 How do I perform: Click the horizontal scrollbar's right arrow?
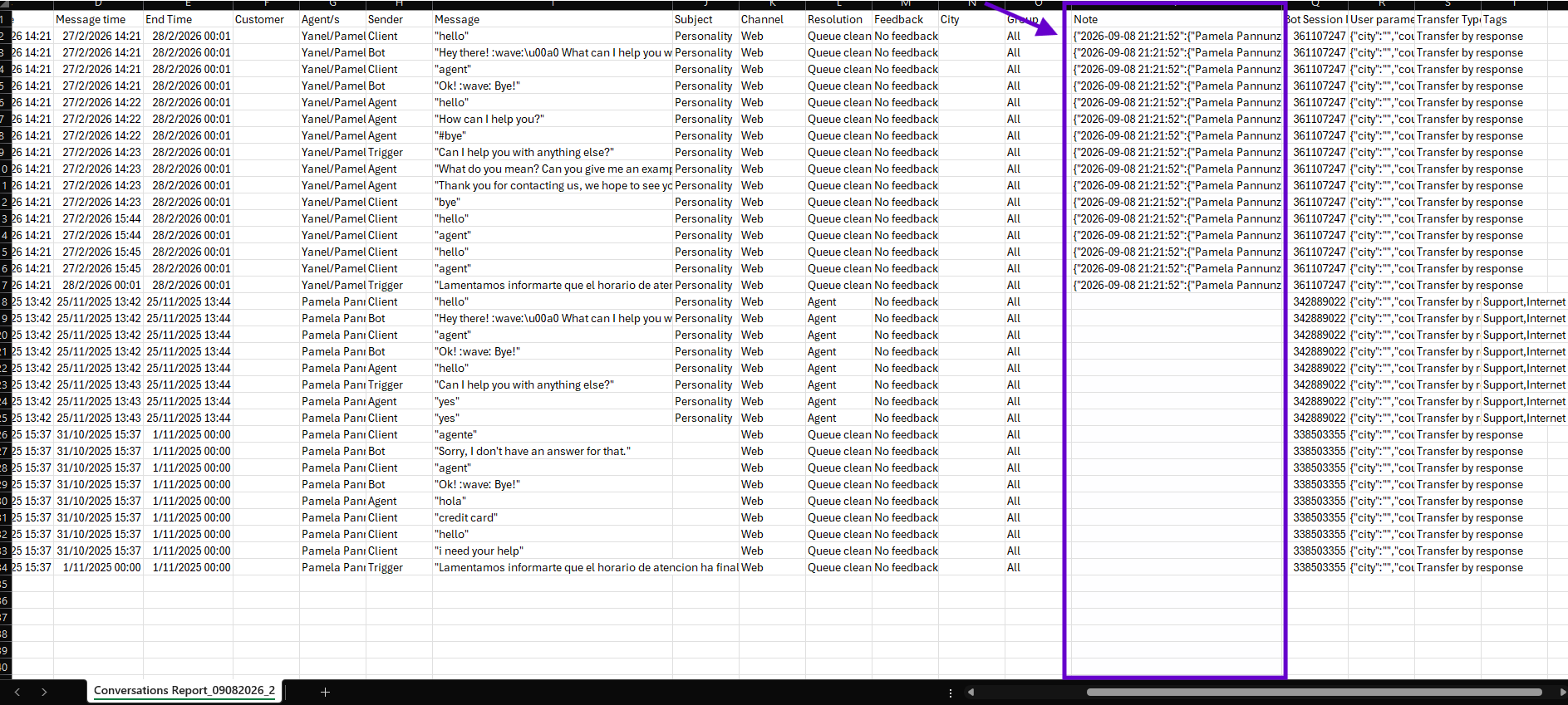1562,692
